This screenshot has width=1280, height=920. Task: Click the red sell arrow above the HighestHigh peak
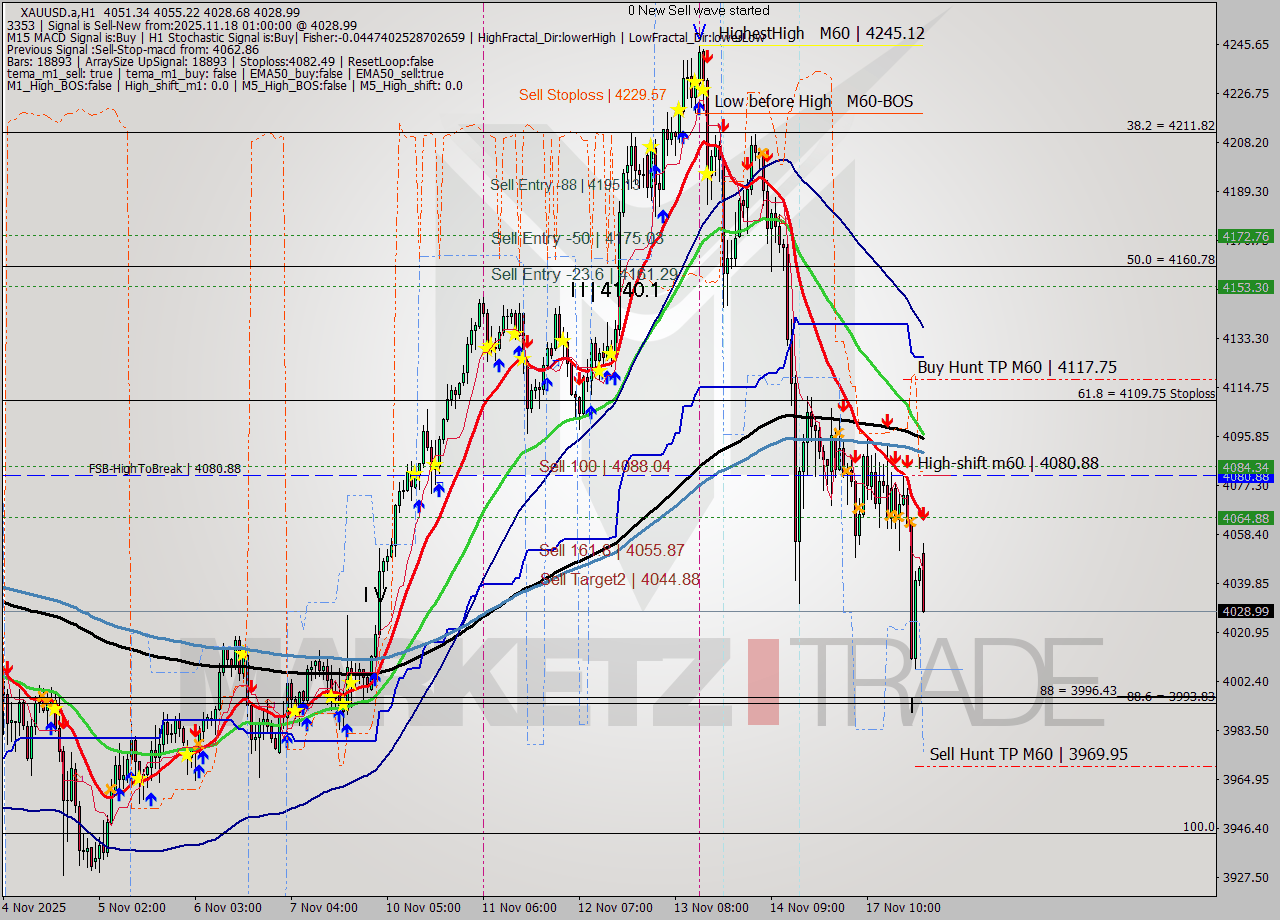point(707,56)
